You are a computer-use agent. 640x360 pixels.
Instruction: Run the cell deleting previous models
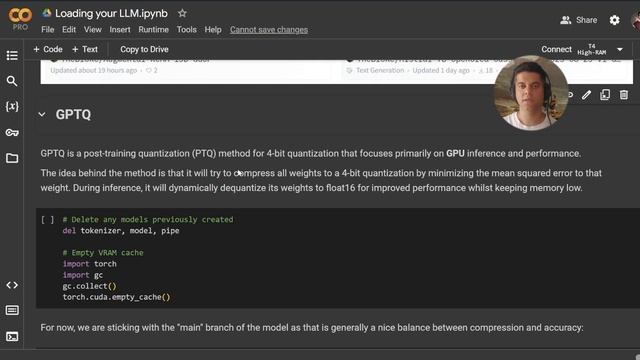tap(47, 220)
